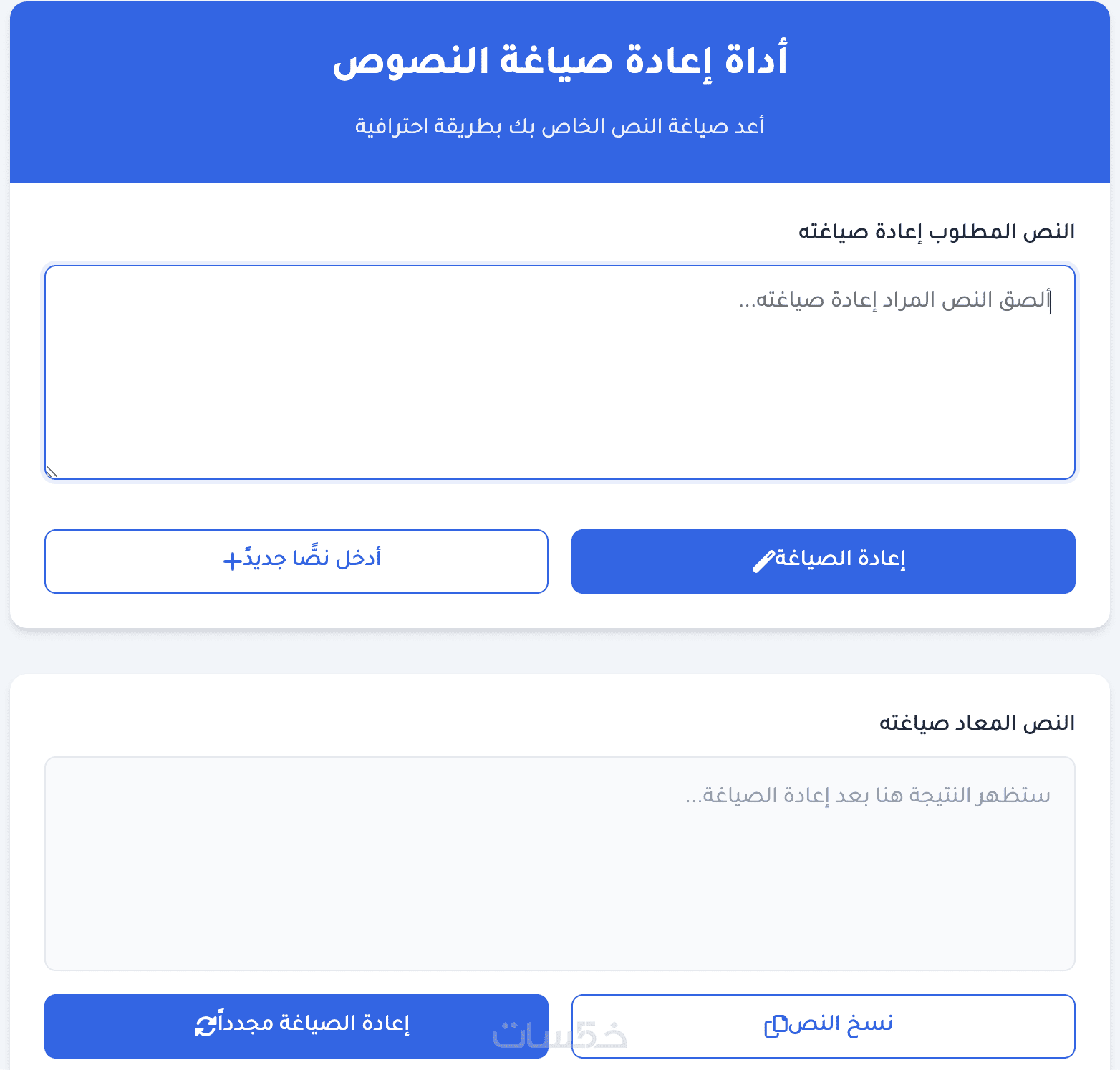Click the textarea resize handle
The width and height of the screenshot is (1120, 1070).
(x=51, y=472)
